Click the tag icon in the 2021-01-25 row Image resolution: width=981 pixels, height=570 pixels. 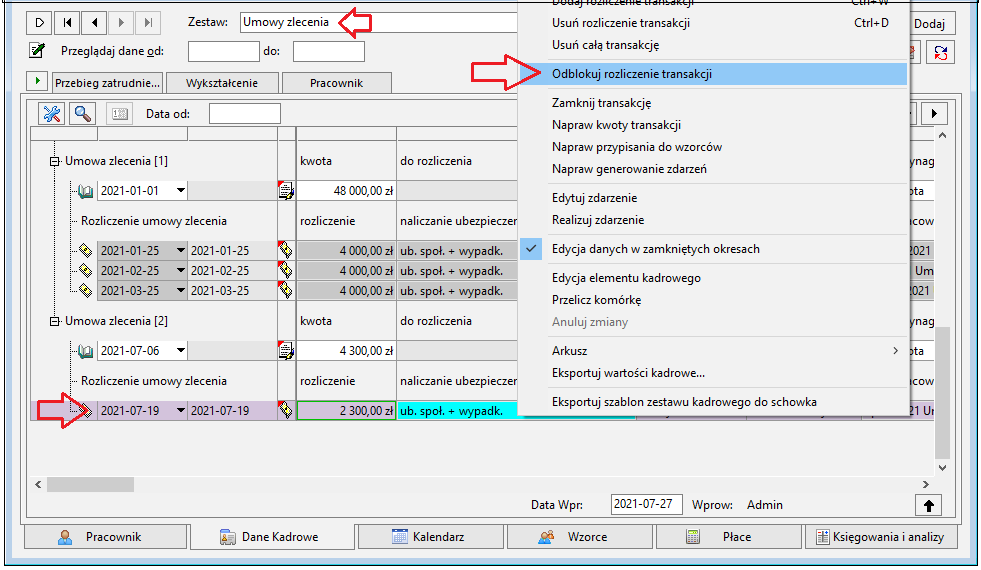tap(285, 251)
